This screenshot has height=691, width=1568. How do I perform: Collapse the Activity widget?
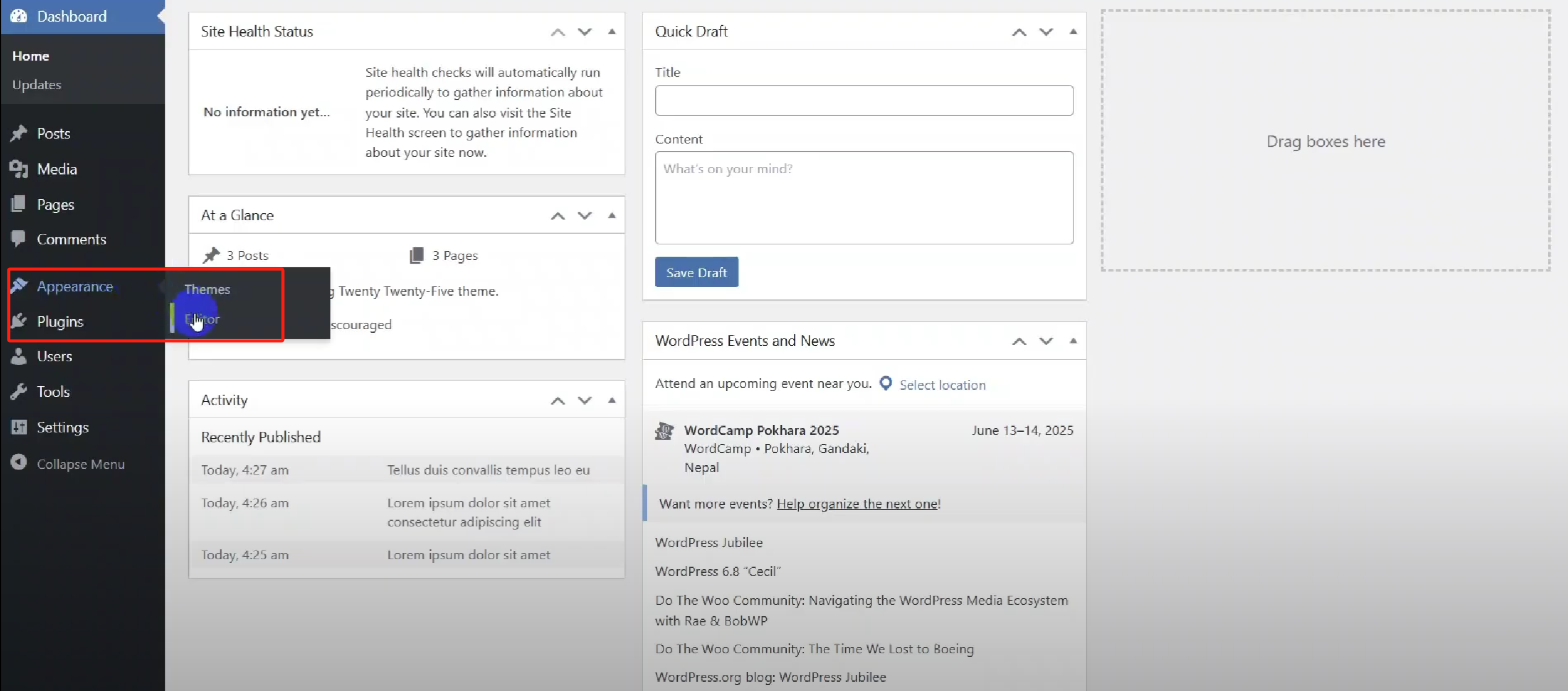tap(612, 400)
